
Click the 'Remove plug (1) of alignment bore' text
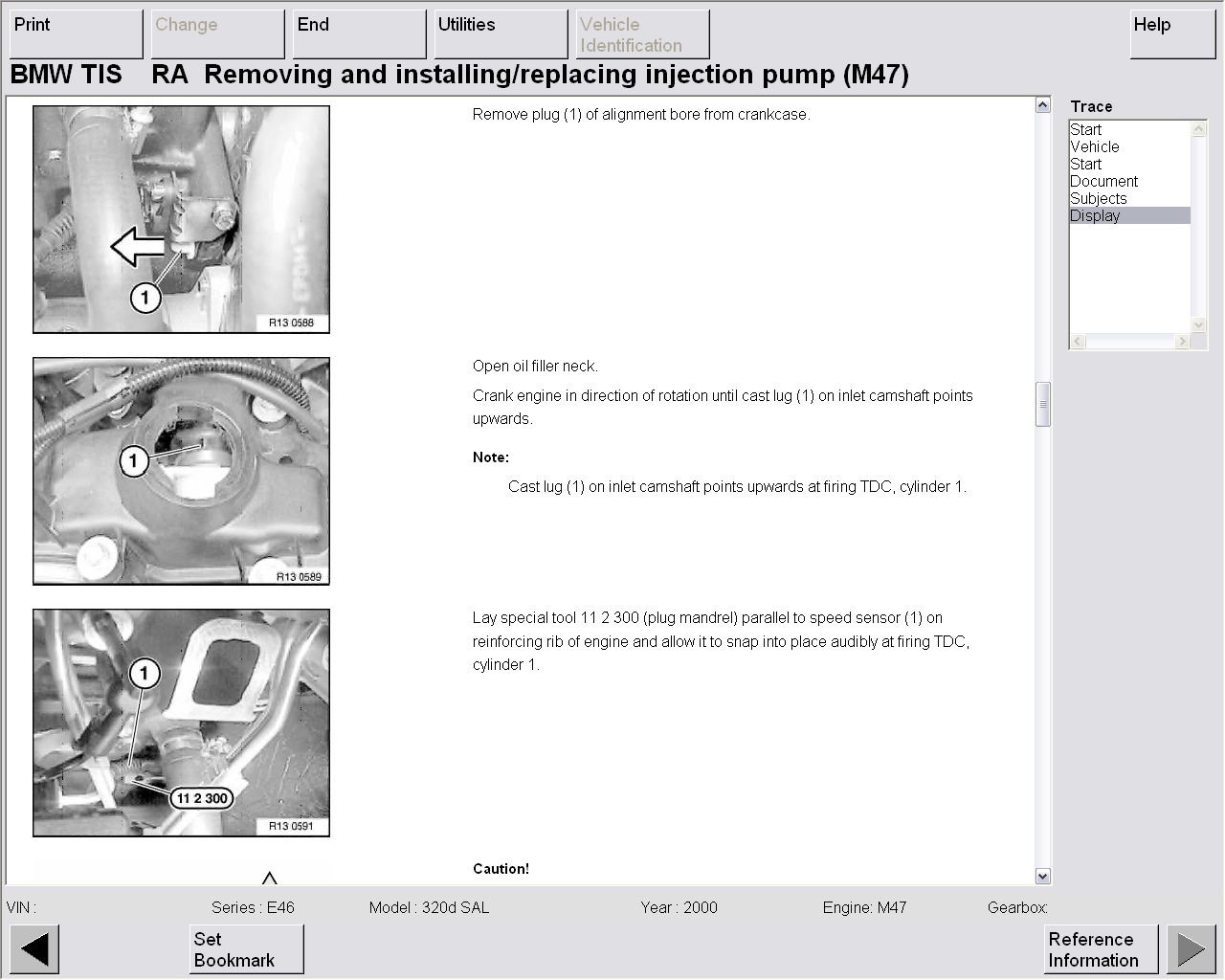click(641, 114)
